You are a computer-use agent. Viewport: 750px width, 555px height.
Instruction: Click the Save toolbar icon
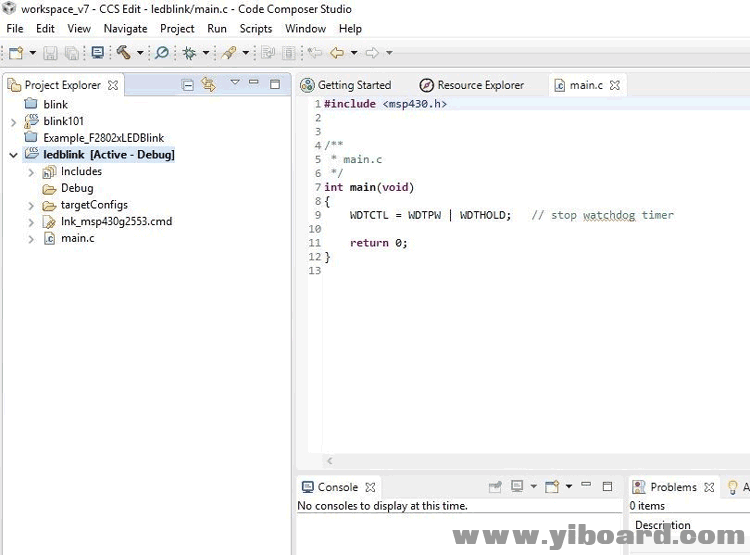point(50,53)
